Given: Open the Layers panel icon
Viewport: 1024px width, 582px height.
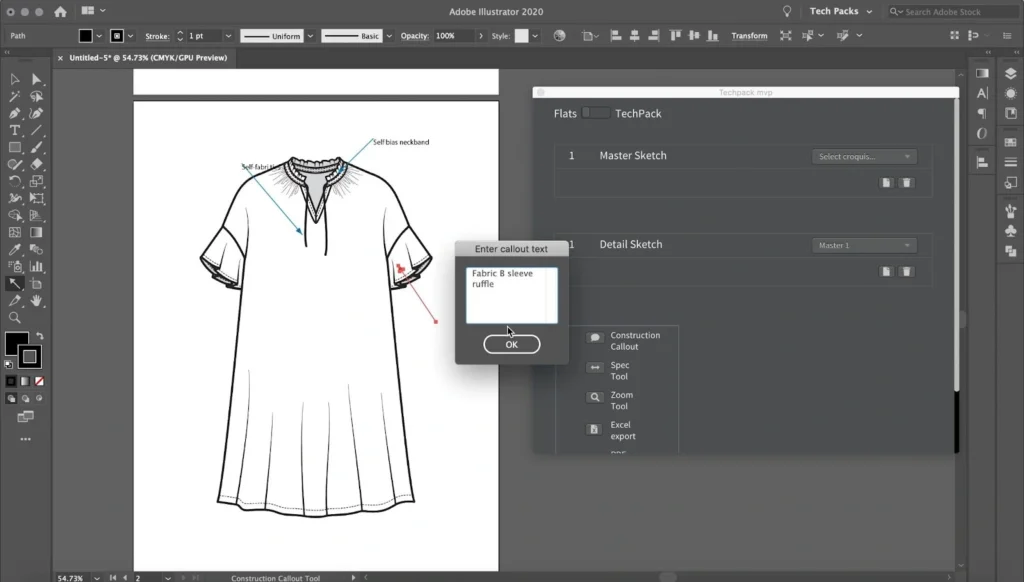Looking at the screenshot, I should pyautogui.click(x=1010, y=73).
